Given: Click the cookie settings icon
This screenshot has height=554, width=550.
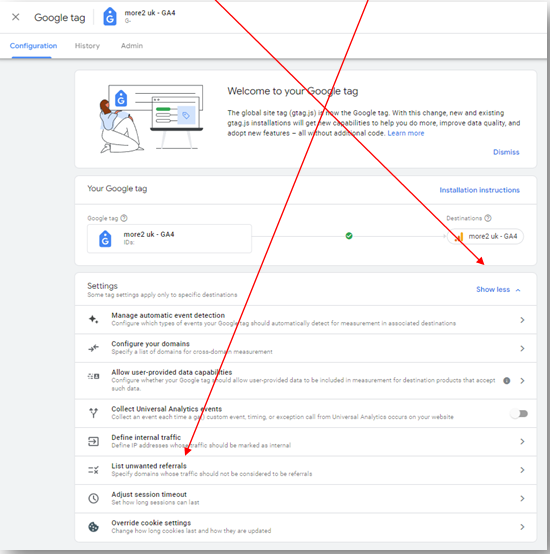Looking at the screenshot, I should [x=93, y=527].
